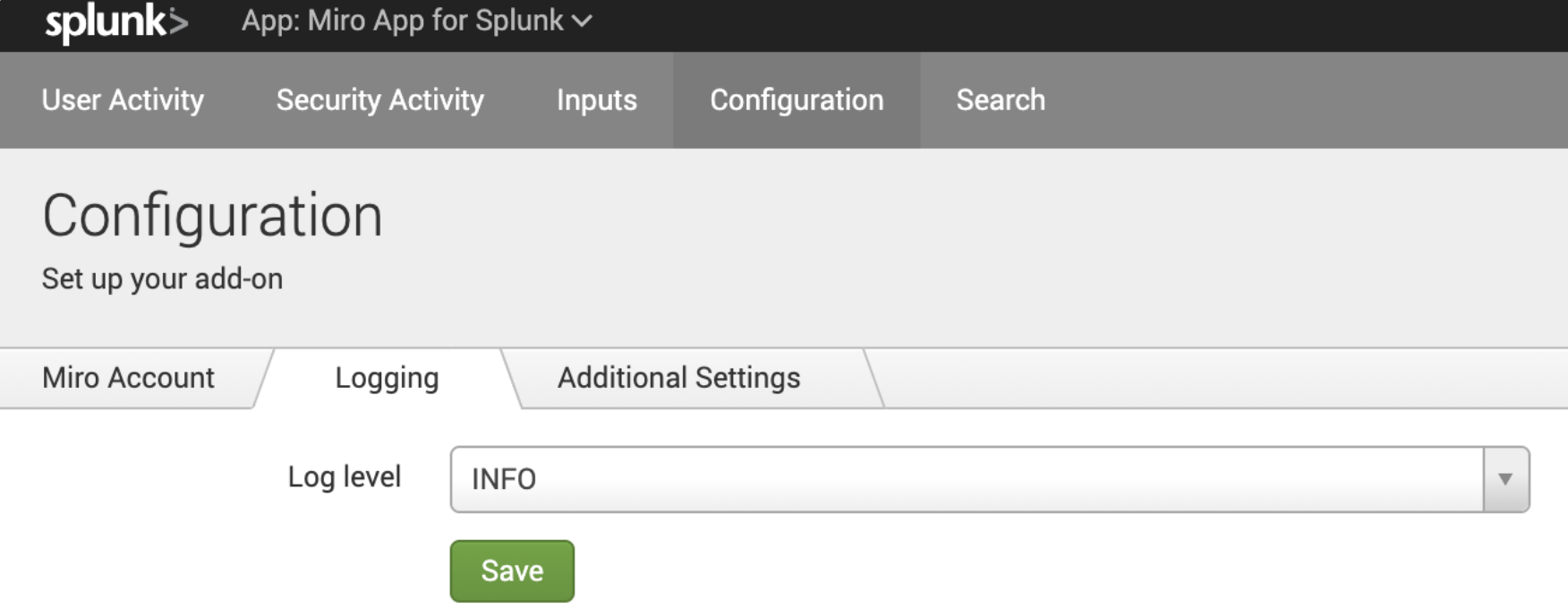
Task: Click the Log level dropdown arrow button
Action: (1505, 479)
